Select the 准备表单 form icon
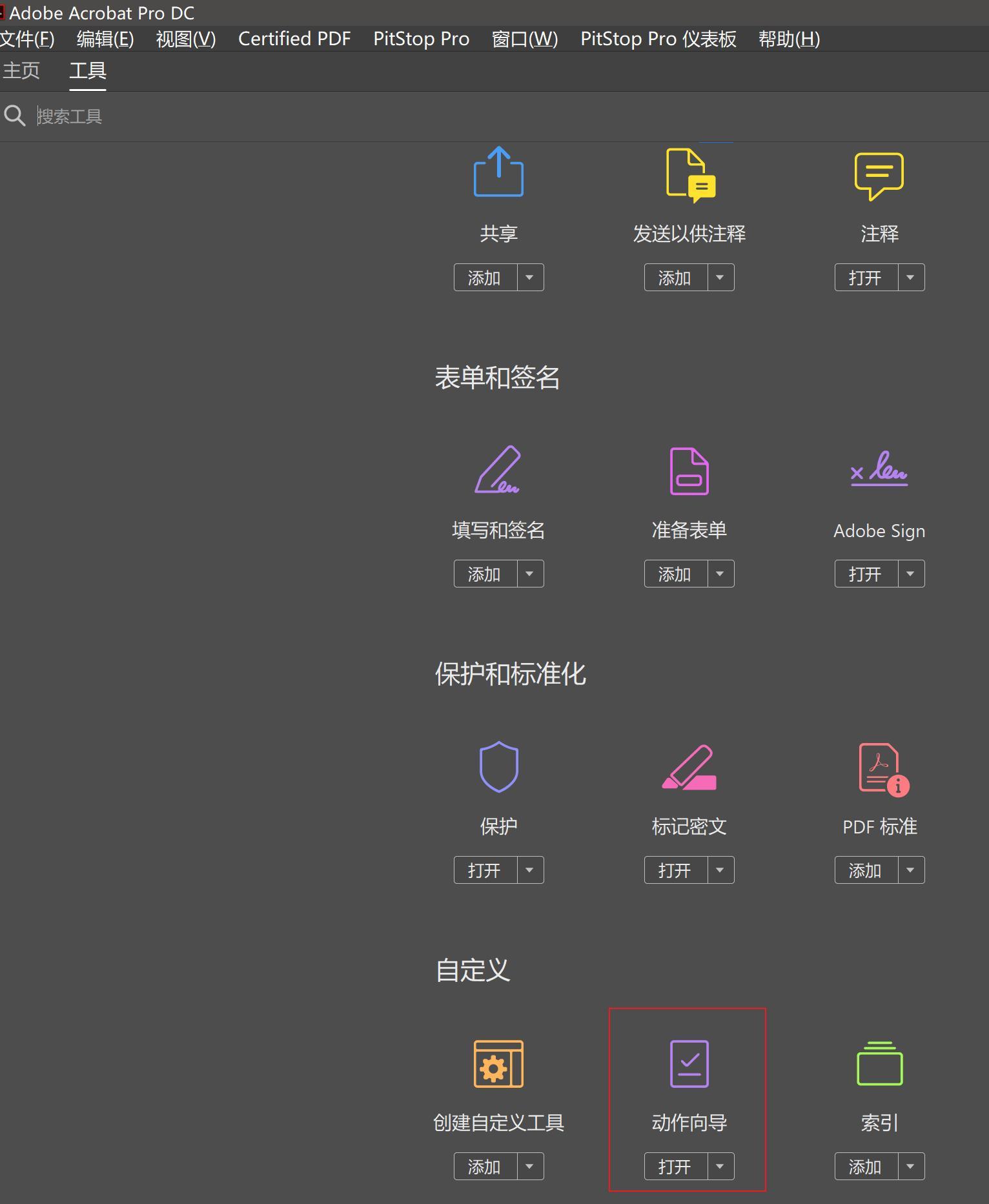Image resolution: width=989 pixels, height=1204 pixels. (689, 471)
